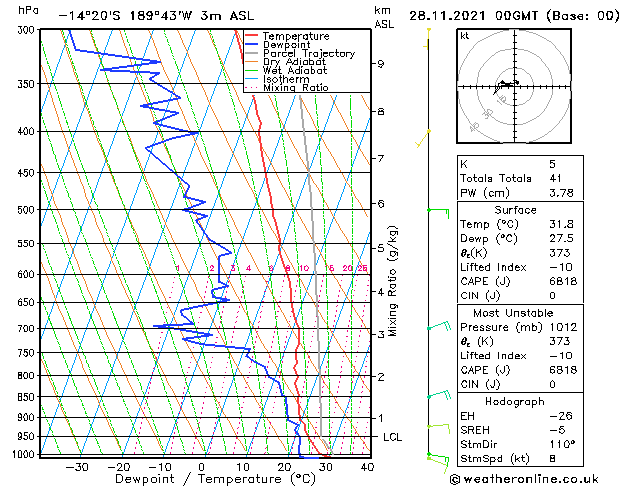Click the "CAPE (J)" label under Most Unstable

485,370
